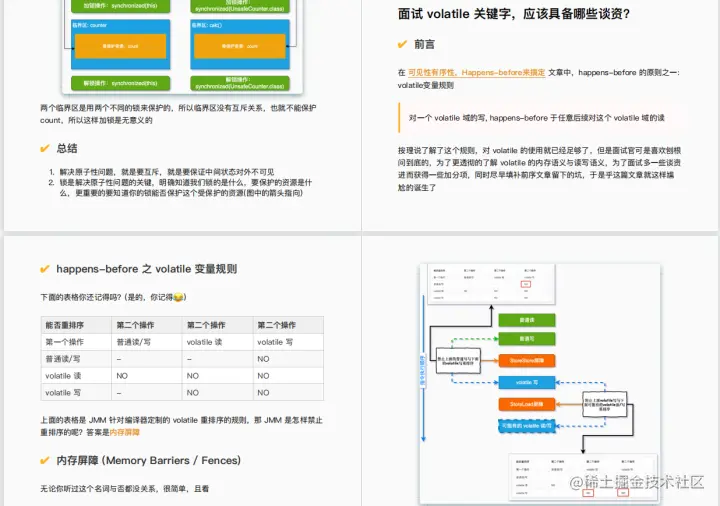Click the green 普通读 box in the diagram
The height and width of the screenshot is (506, 720).
click(x=527, y=320)
